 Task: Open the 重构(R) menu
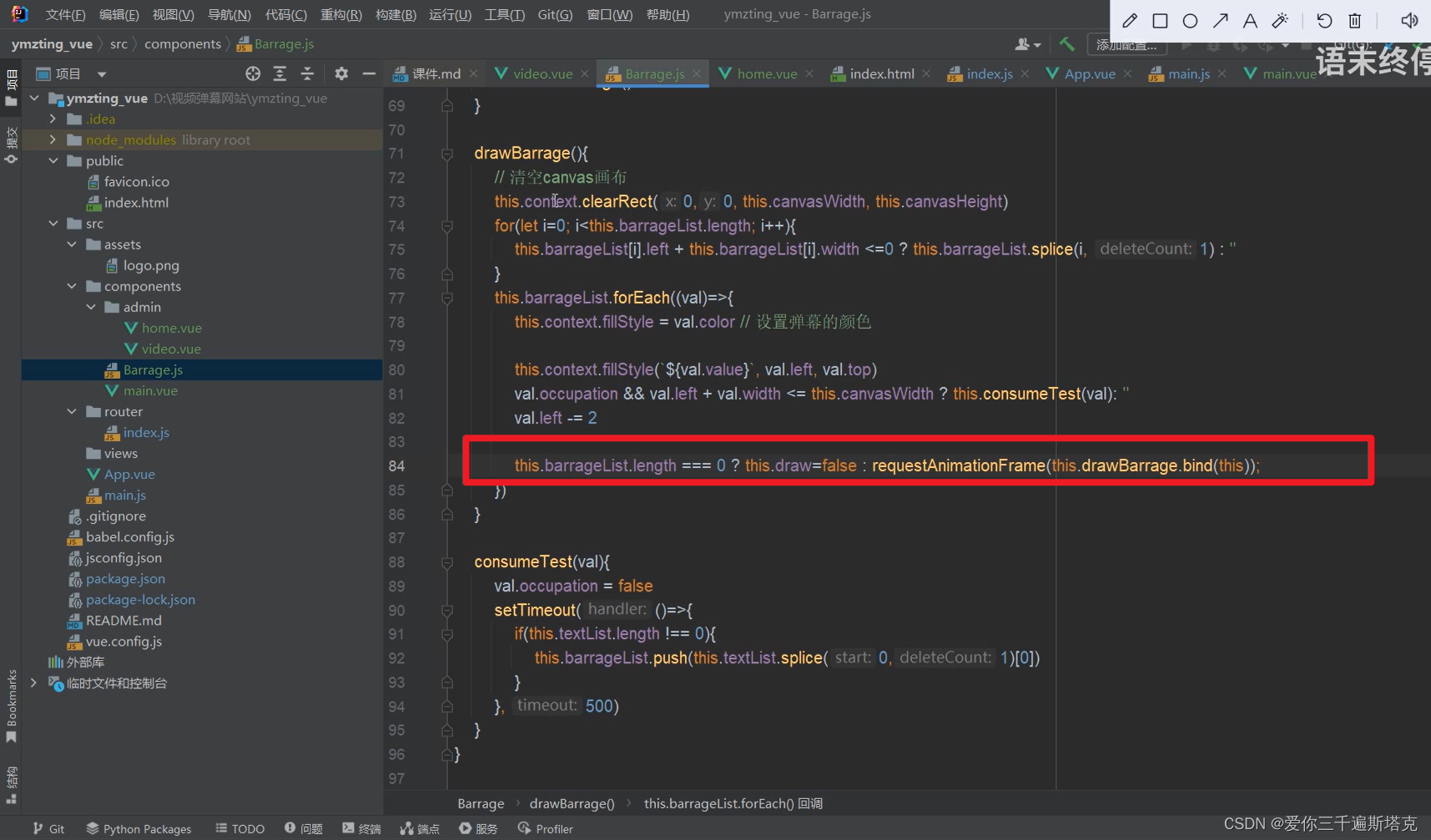pos(340,14)
